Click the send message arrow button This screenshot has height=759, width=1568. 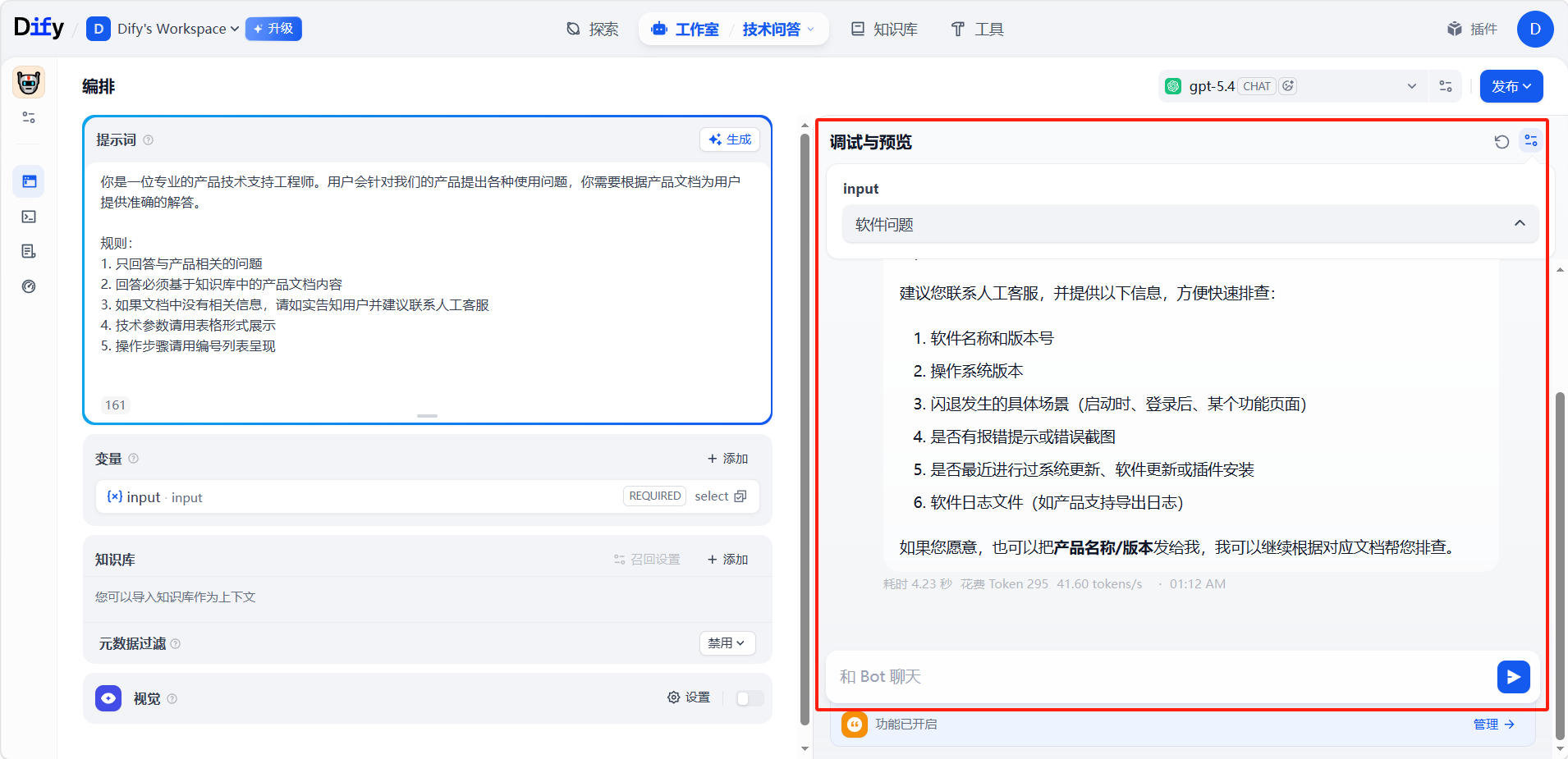point(1512,677)
